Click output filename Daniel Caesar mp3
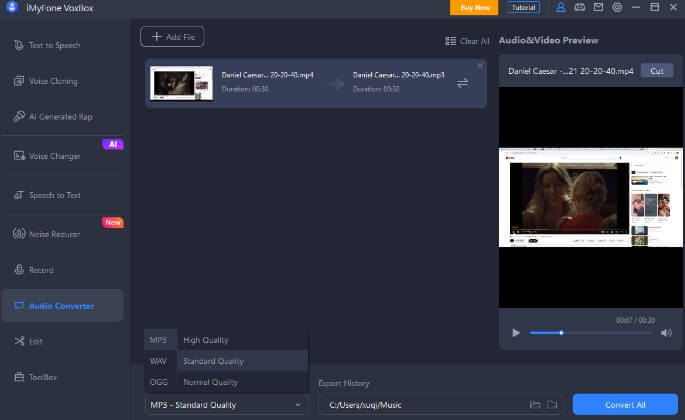This screenshot has height=420, width=685. click(x=398, y=75)
